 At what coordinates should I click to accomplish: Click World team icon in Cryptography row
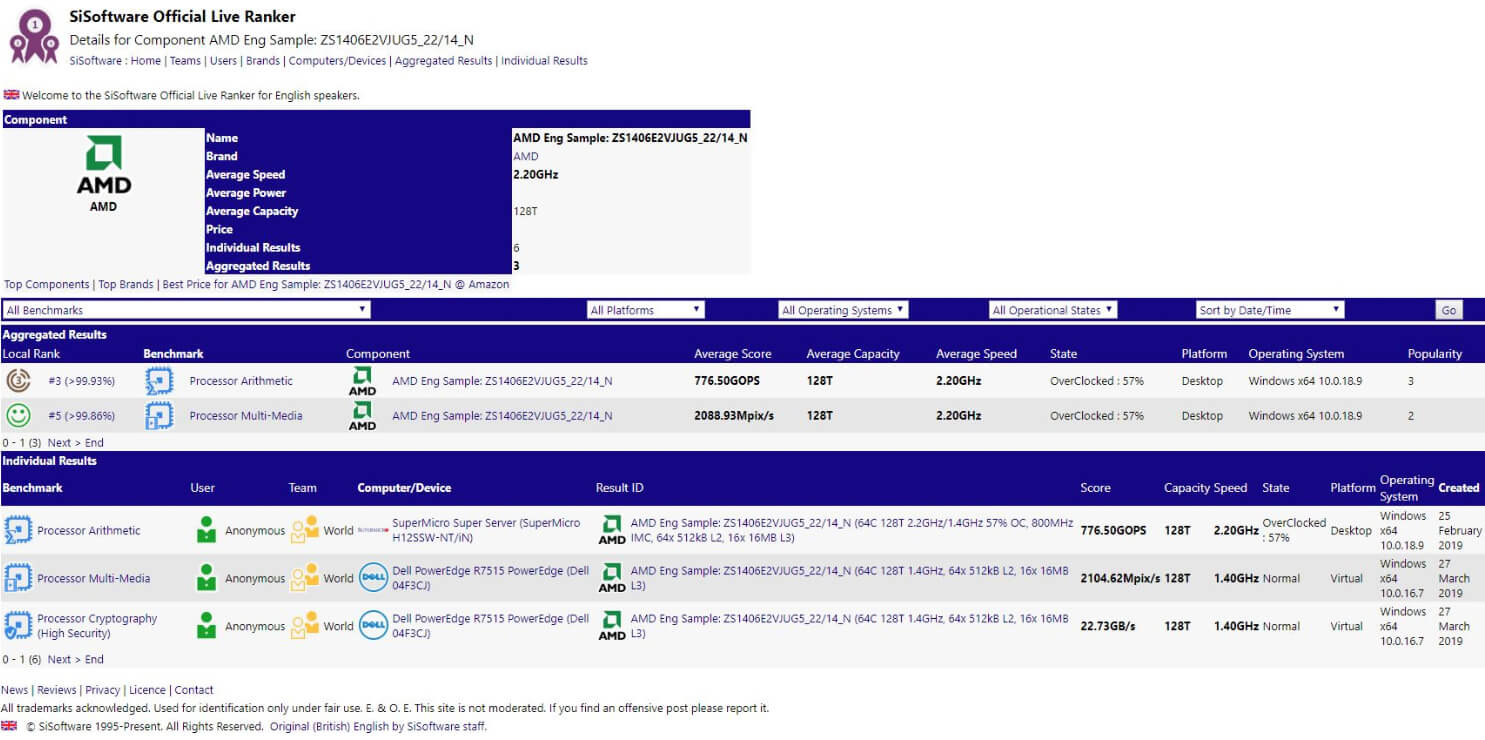pos(304,626)
